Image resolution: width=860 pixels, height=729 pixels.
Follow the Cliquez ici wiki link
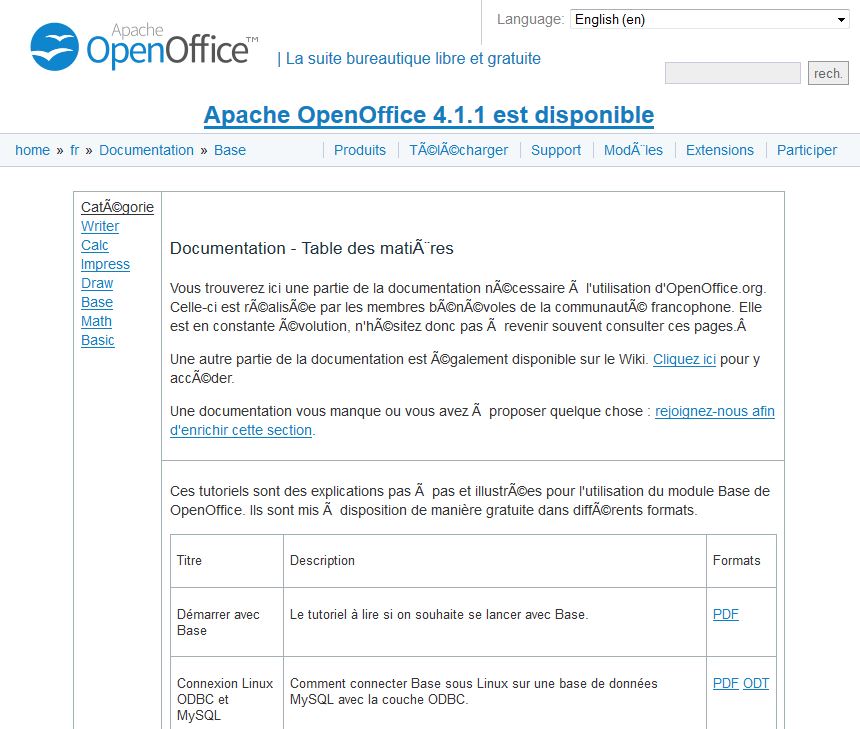[684, 359]
